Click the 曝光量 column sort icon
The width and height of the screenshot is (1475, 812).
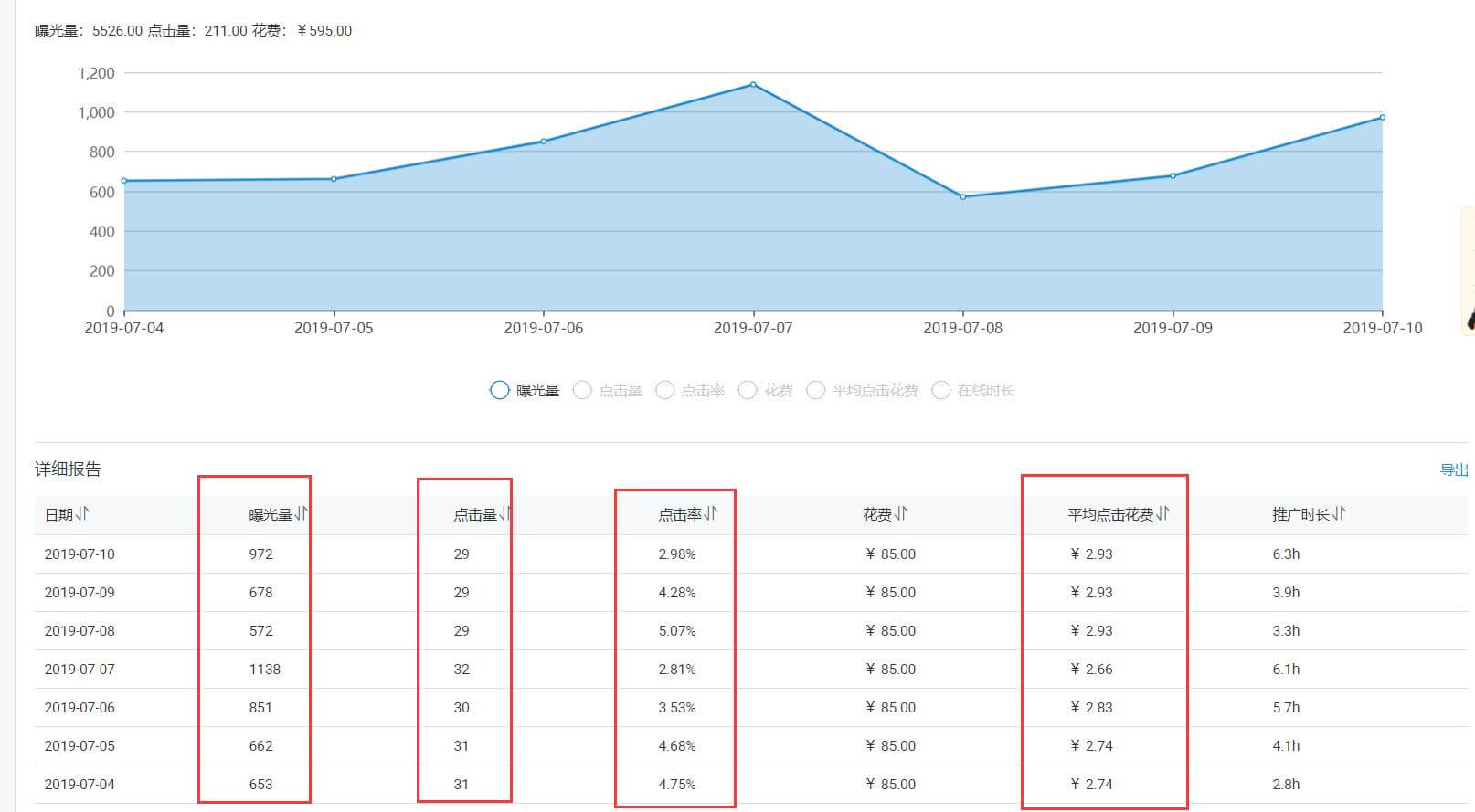pyautogui.click(x=302, y=514)
